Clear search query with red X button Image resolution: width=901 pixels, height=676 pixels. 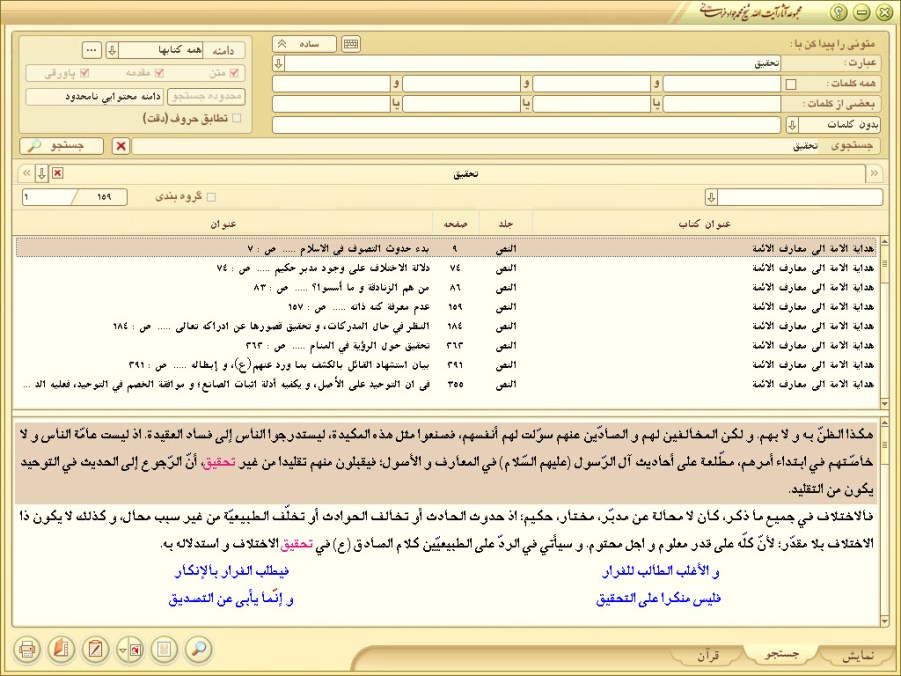[x=121, y=146]
